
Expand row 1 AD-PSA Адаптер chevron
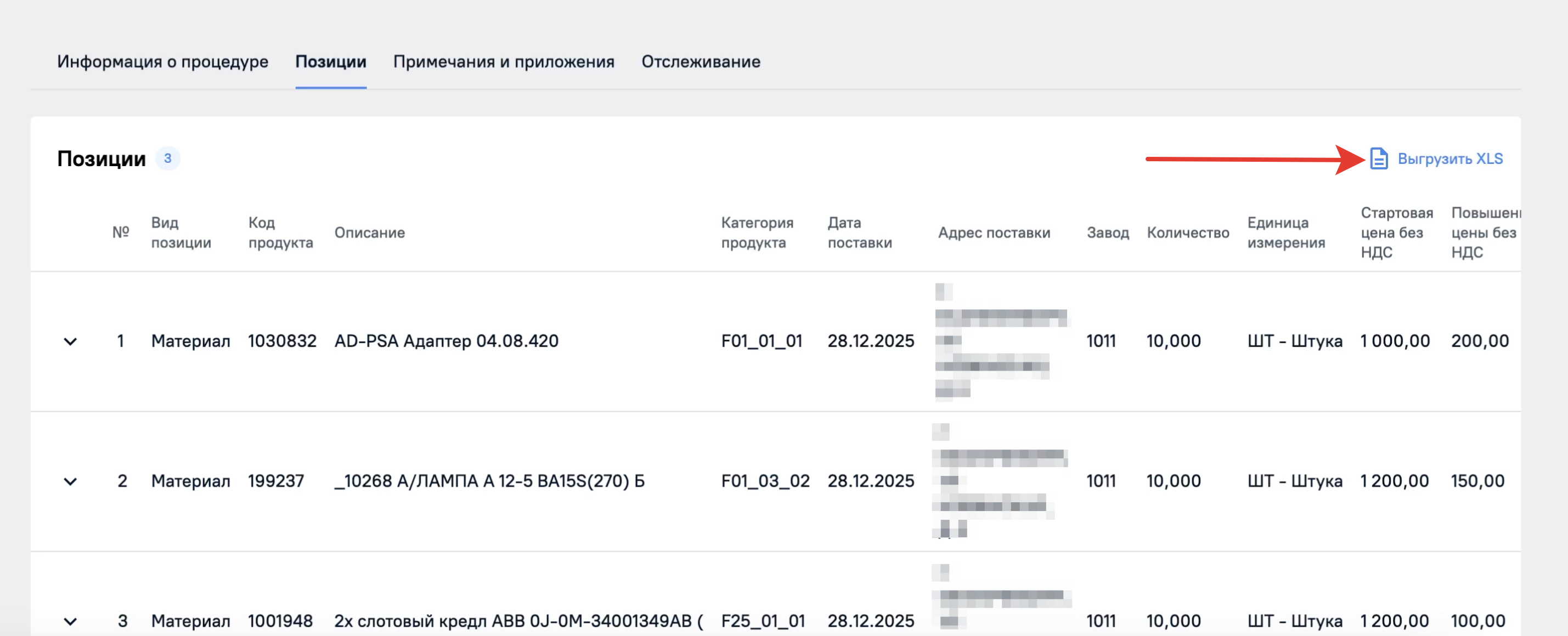pos(71,342)
